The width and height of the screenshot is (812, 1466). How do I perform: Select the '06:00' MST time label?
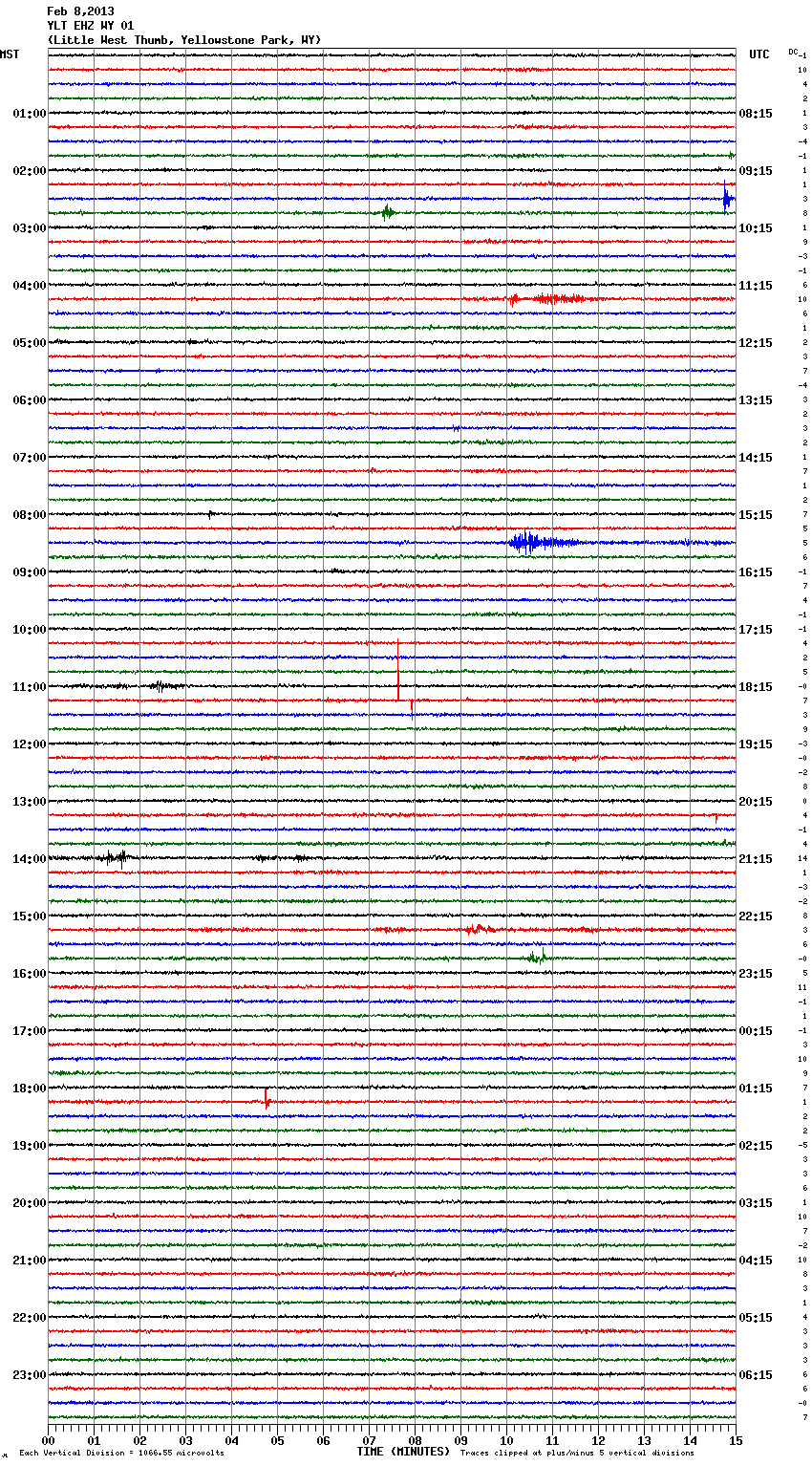click(x=30, y=400)
